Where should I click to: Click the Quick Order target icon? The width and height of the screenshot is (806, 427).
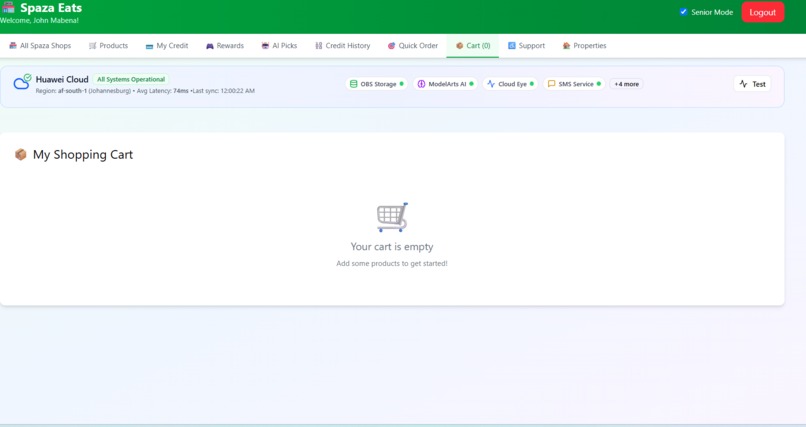(391, 46)
